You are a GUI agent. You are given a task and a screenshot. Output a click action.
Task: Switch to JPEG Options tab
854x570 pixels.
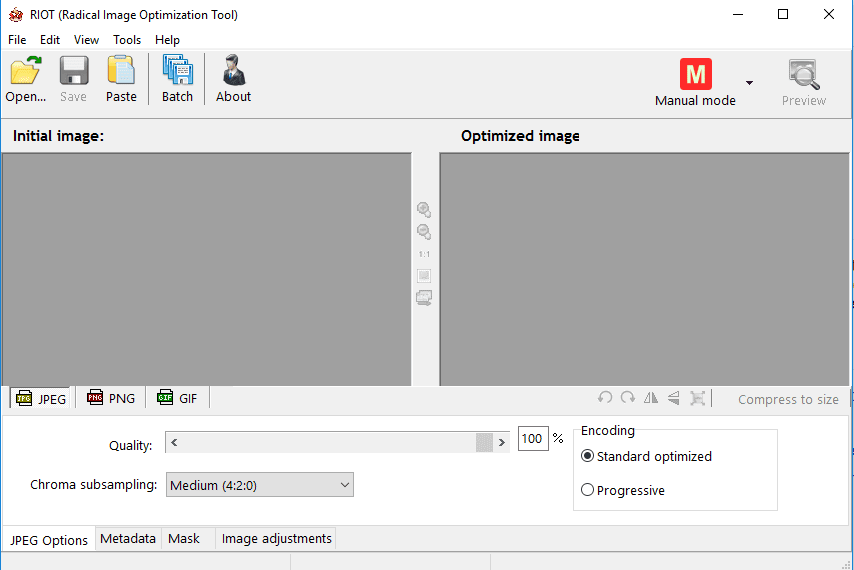pos(49,540)
